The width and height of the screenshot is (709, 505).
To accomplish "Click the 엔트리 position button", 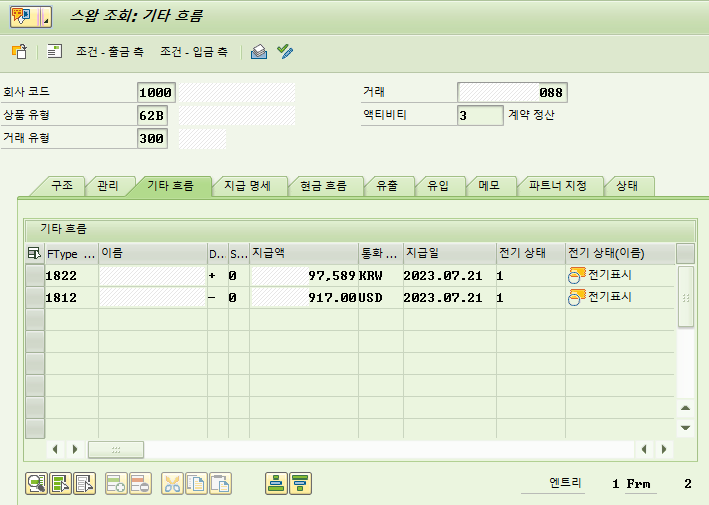I will 553,483.
